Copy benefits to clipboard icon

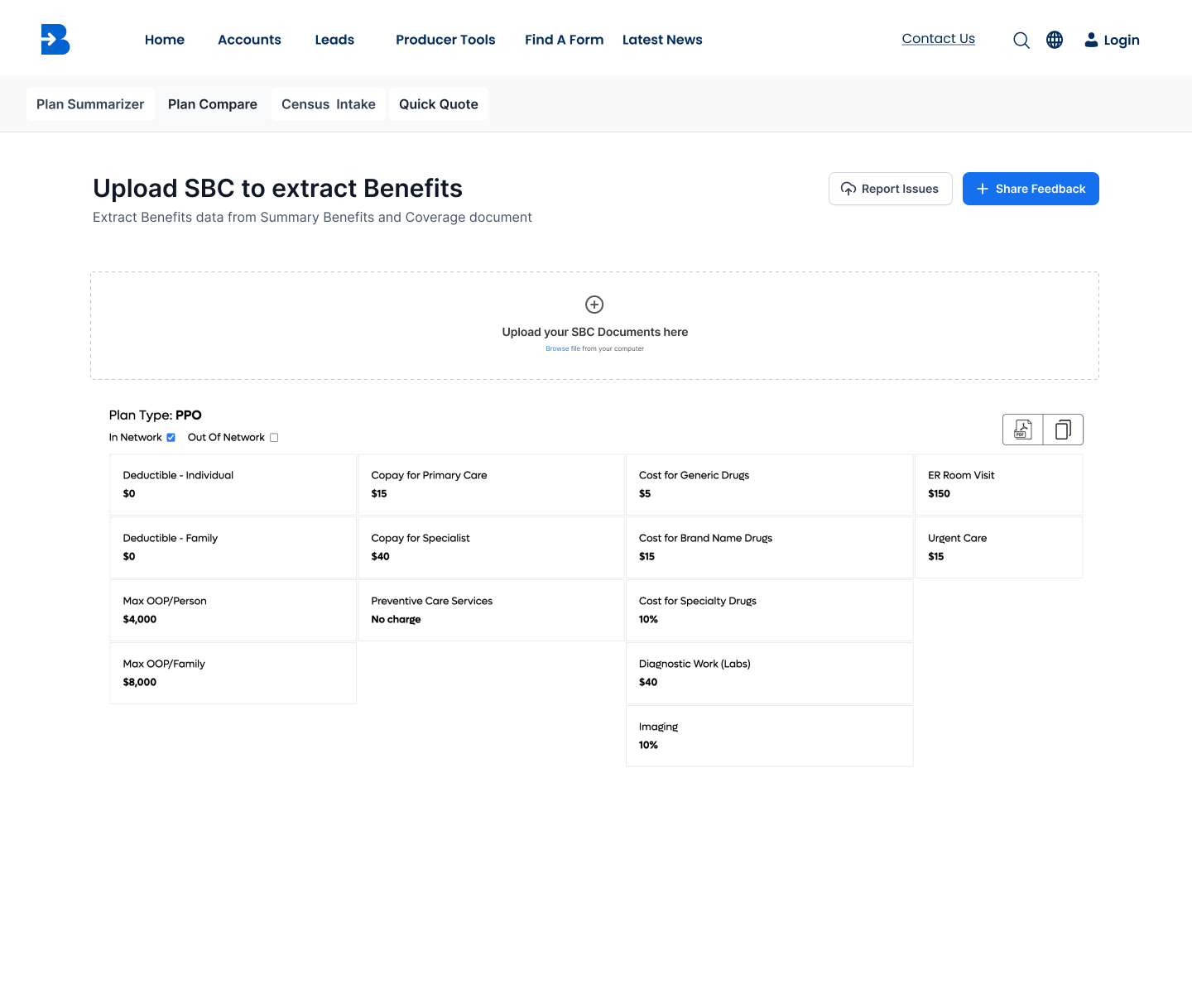pyautogui.click(x=1063, y=430)
